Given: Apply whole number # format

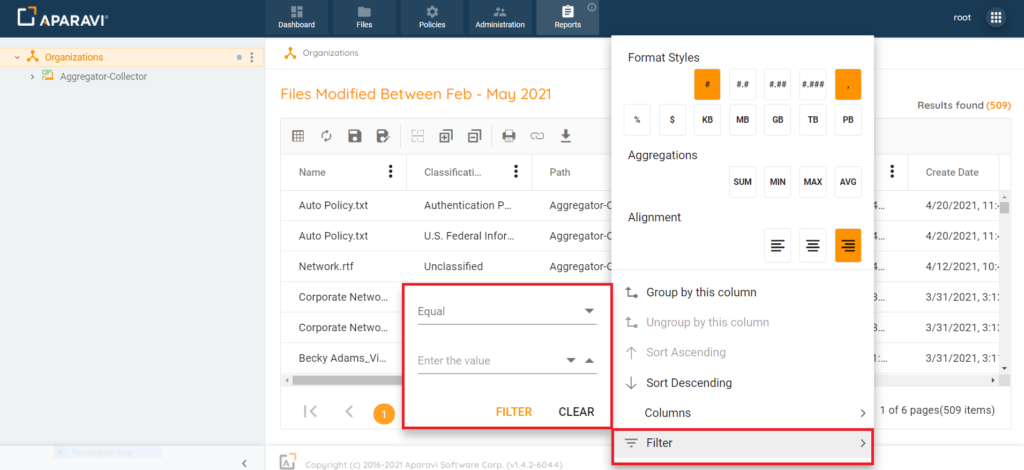Looking at the screenshot, I should click(x=707, y=84).
